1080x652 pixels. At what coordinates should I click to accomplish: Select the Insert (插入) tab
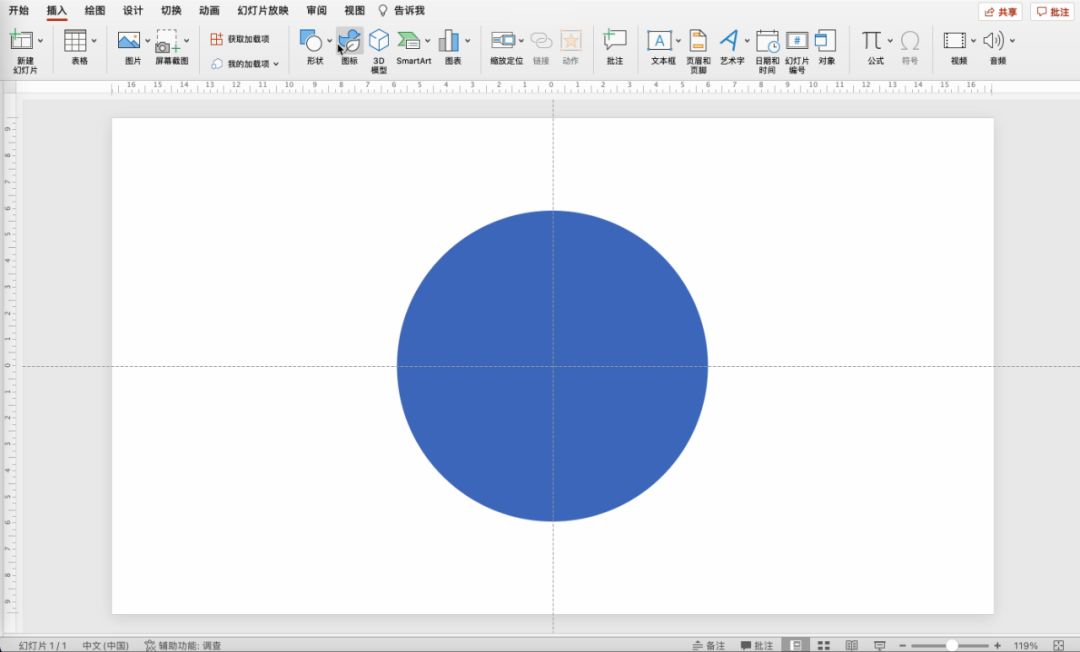[56, 10]
